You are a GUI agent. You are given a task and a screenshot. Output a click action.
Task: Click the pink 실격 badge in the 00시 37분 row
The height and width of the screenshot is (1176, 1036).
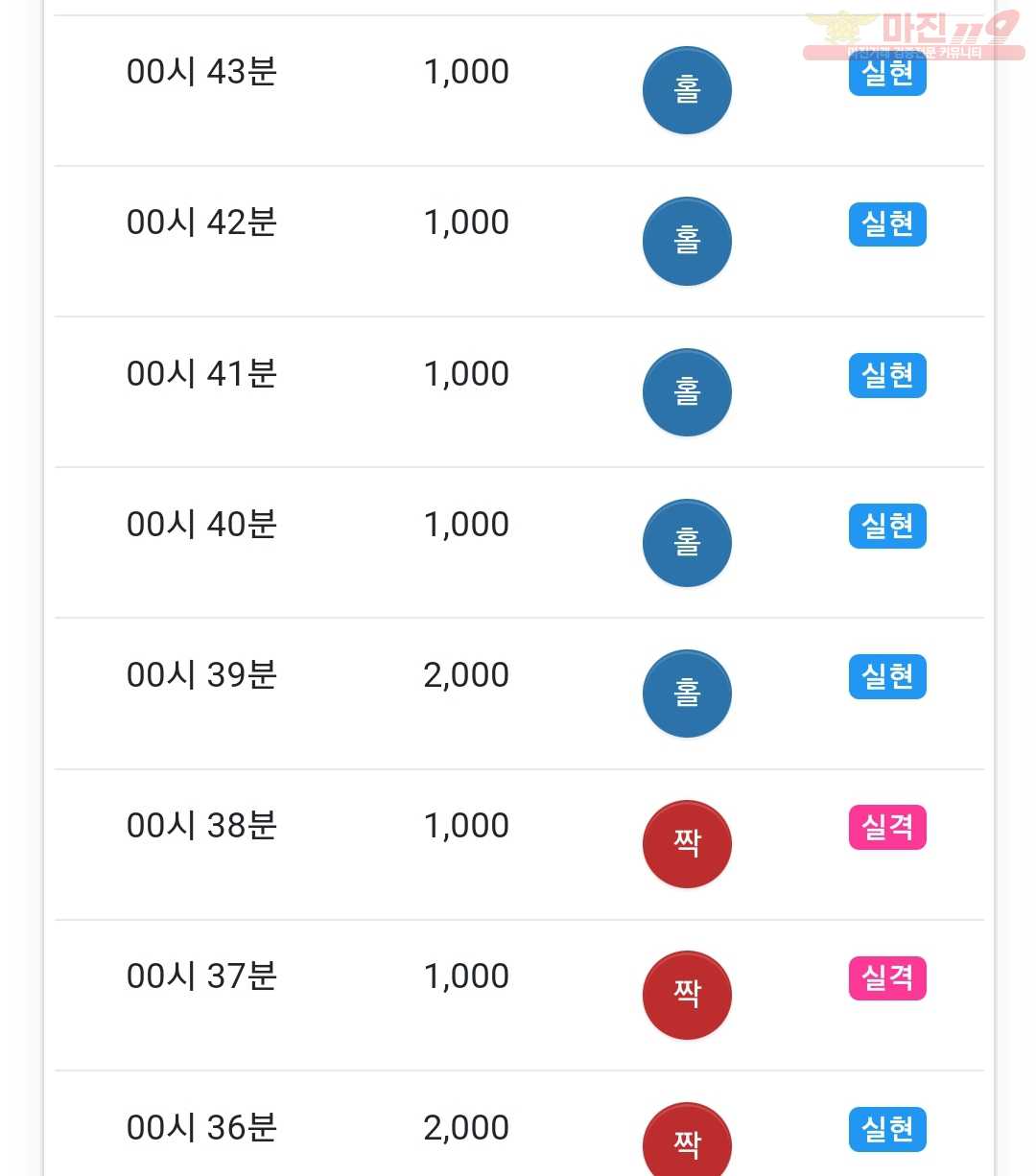(x=887, y=977)
